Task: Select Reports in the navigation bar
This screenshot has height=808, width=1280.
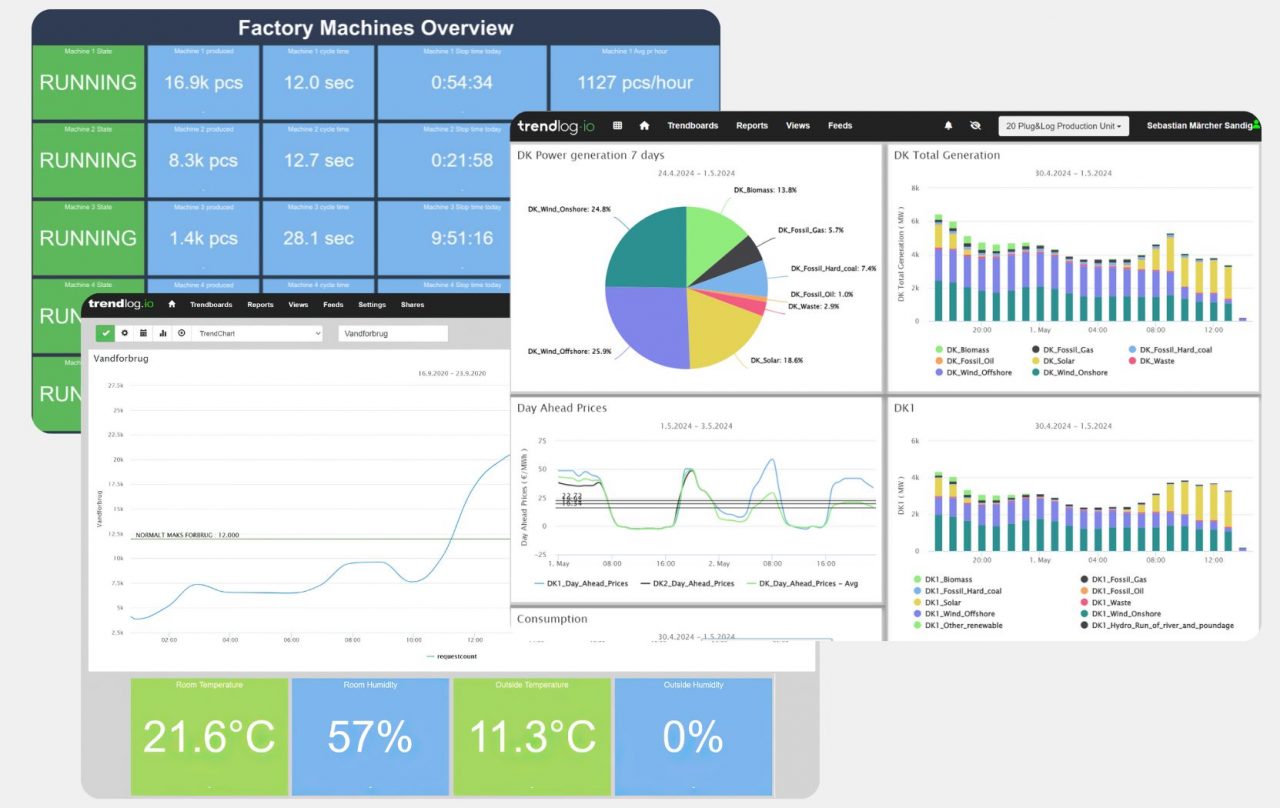Action: click(752, 126)
